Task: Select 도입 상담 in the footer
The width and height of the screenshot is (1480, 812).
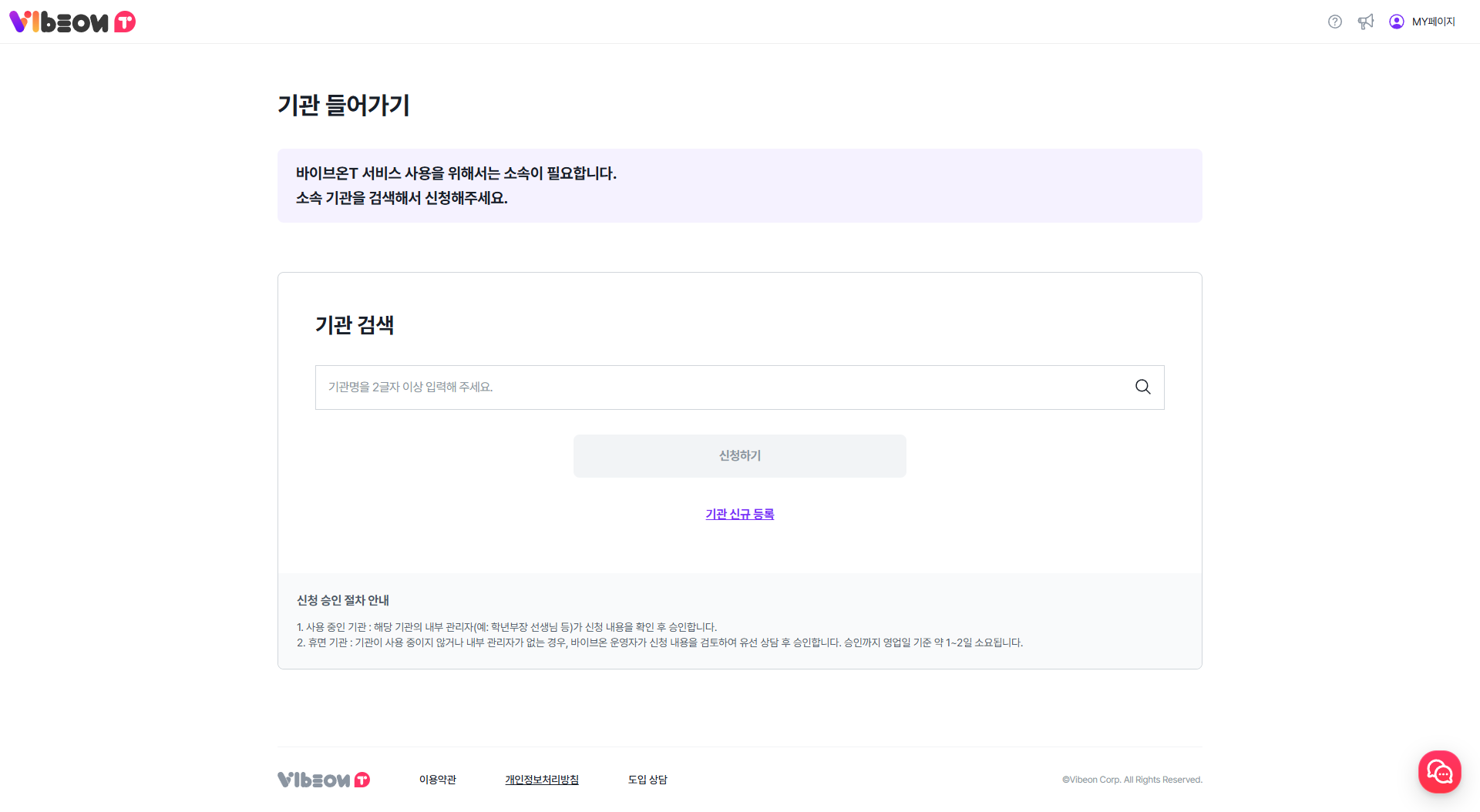Action: pos(647,780)
